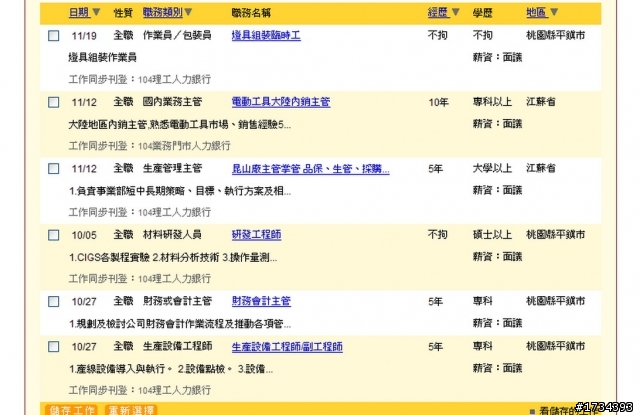Click the 重新選擇 button
Screen dimensions: 640x415
pyautogui.click(x=131, y=410)
